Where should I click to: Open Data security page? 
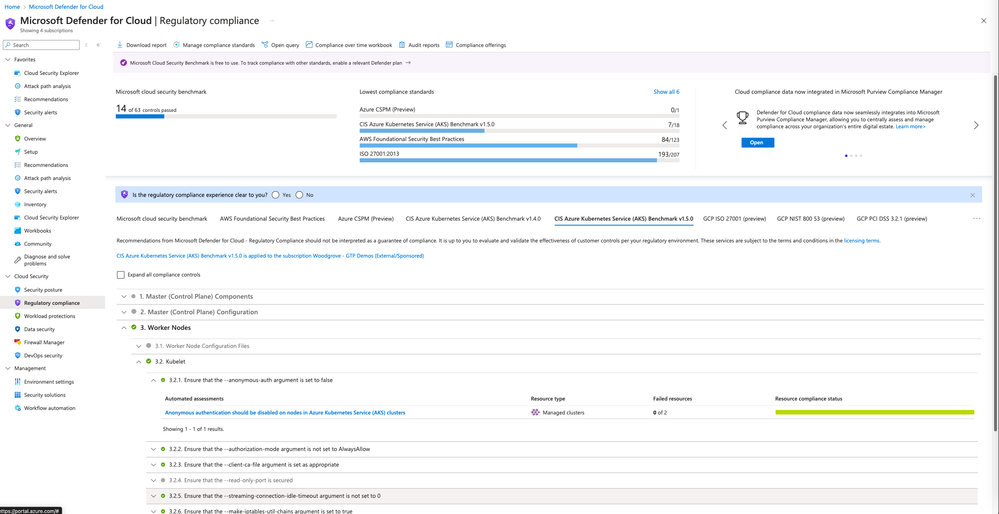coord(39,329)
